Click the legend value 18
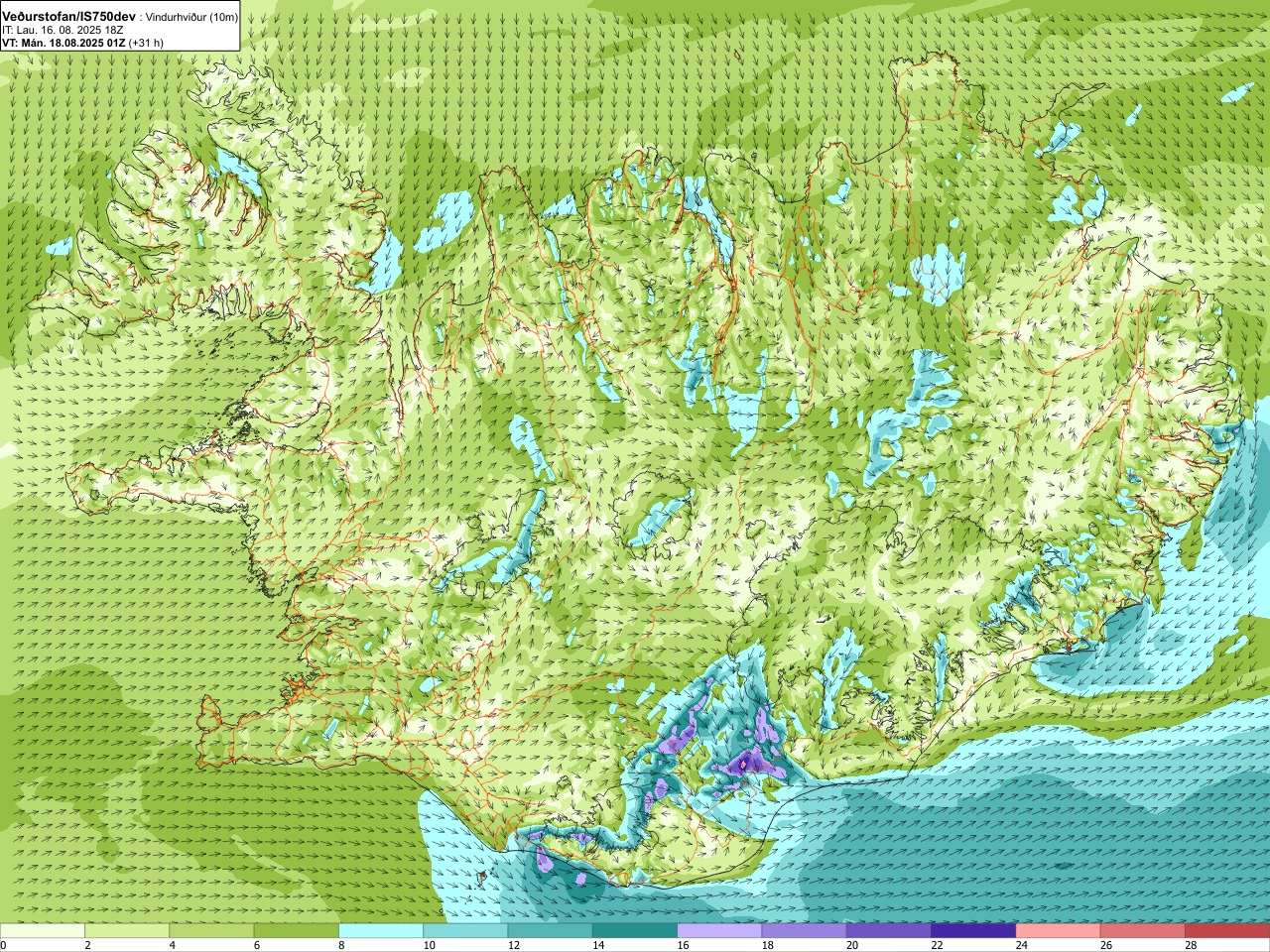Image resolution: width=1270 pixels, height=952 pixels. click(x=768, y=945)
